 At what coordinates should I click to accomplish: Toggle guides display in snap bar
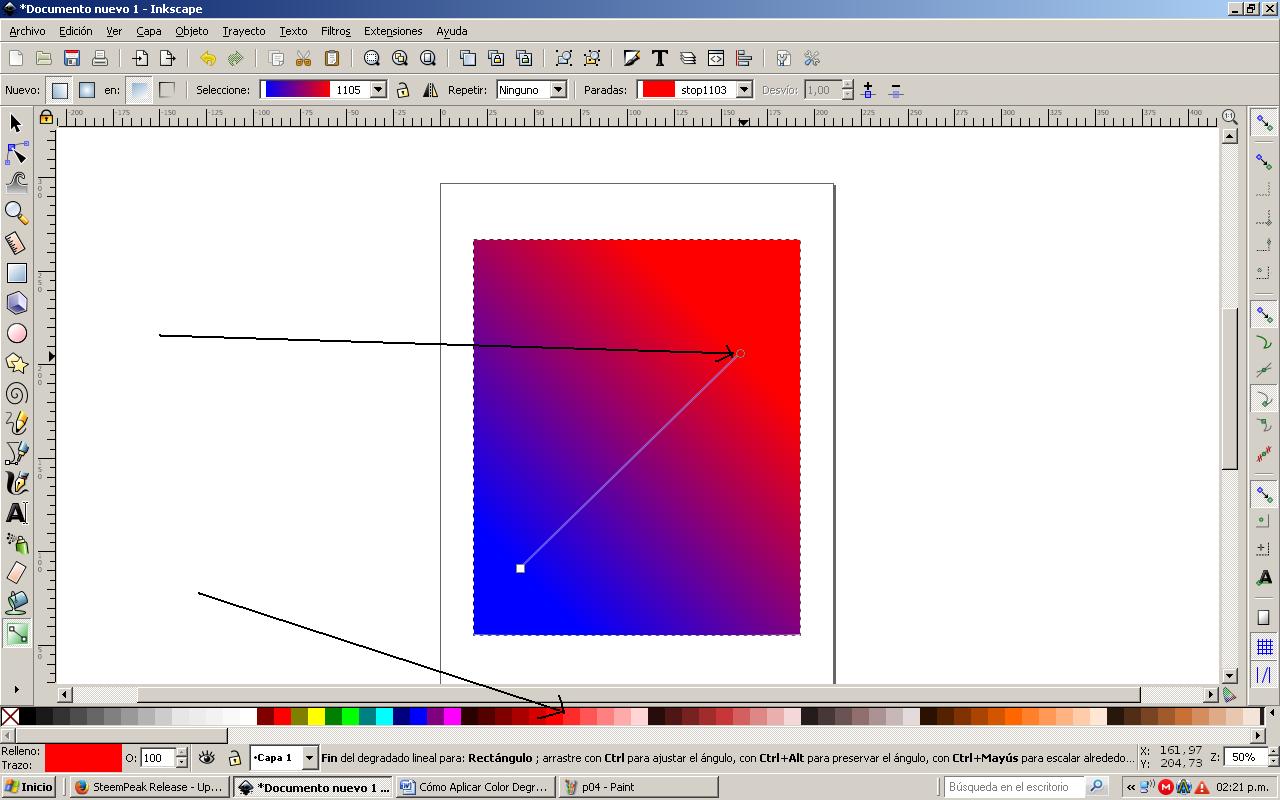[x=1264, y=676]
